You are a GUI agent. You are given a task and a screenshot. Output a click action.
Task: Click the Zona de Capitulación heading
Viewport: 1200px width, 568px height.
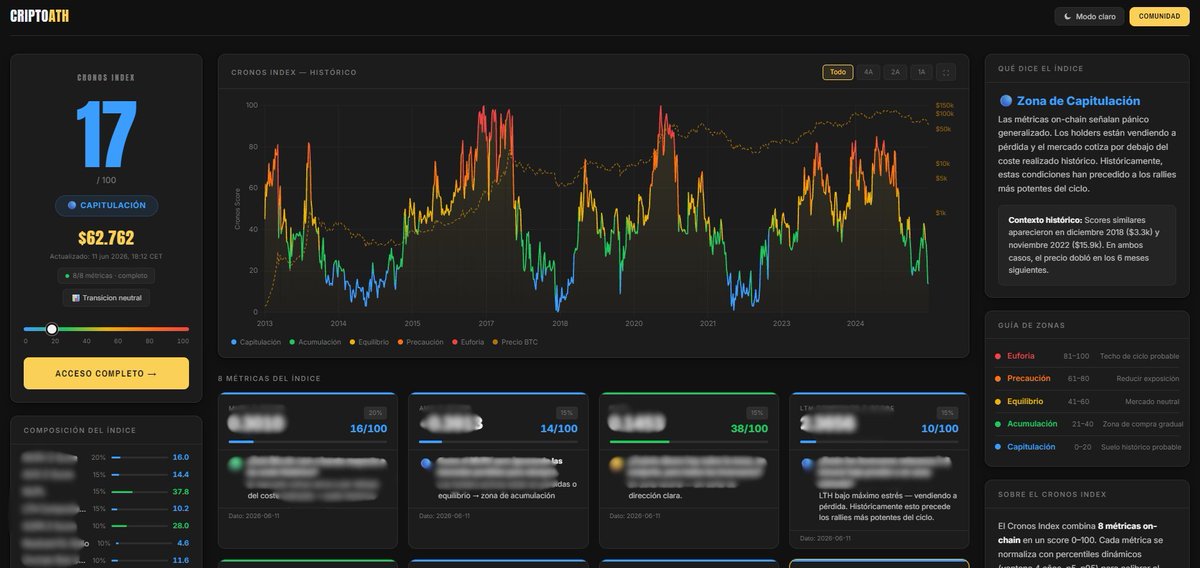1078,101
